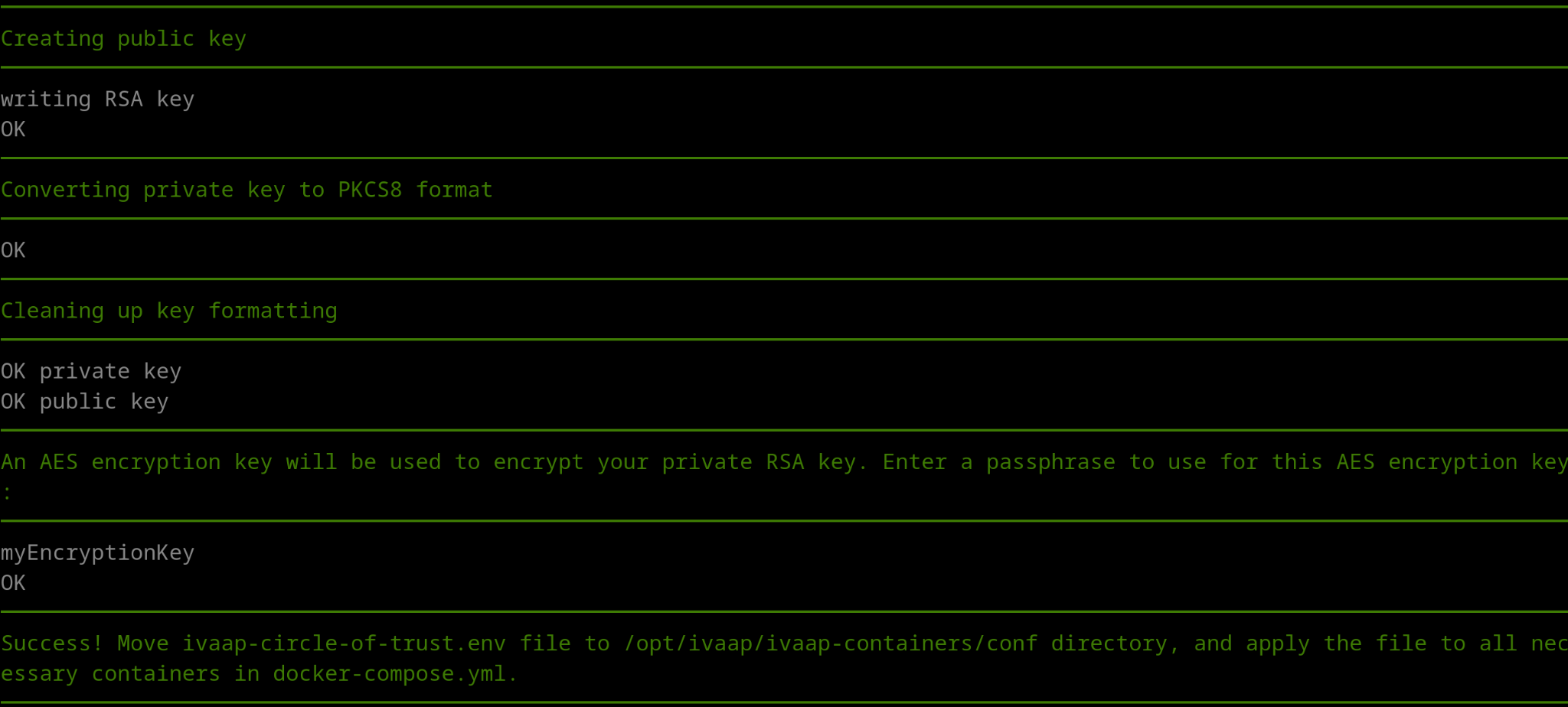The height and width of the screenshot is (707, 1568).
Task: Click the "Cleaning up key formatting" heading
Action: pos(168,311)
